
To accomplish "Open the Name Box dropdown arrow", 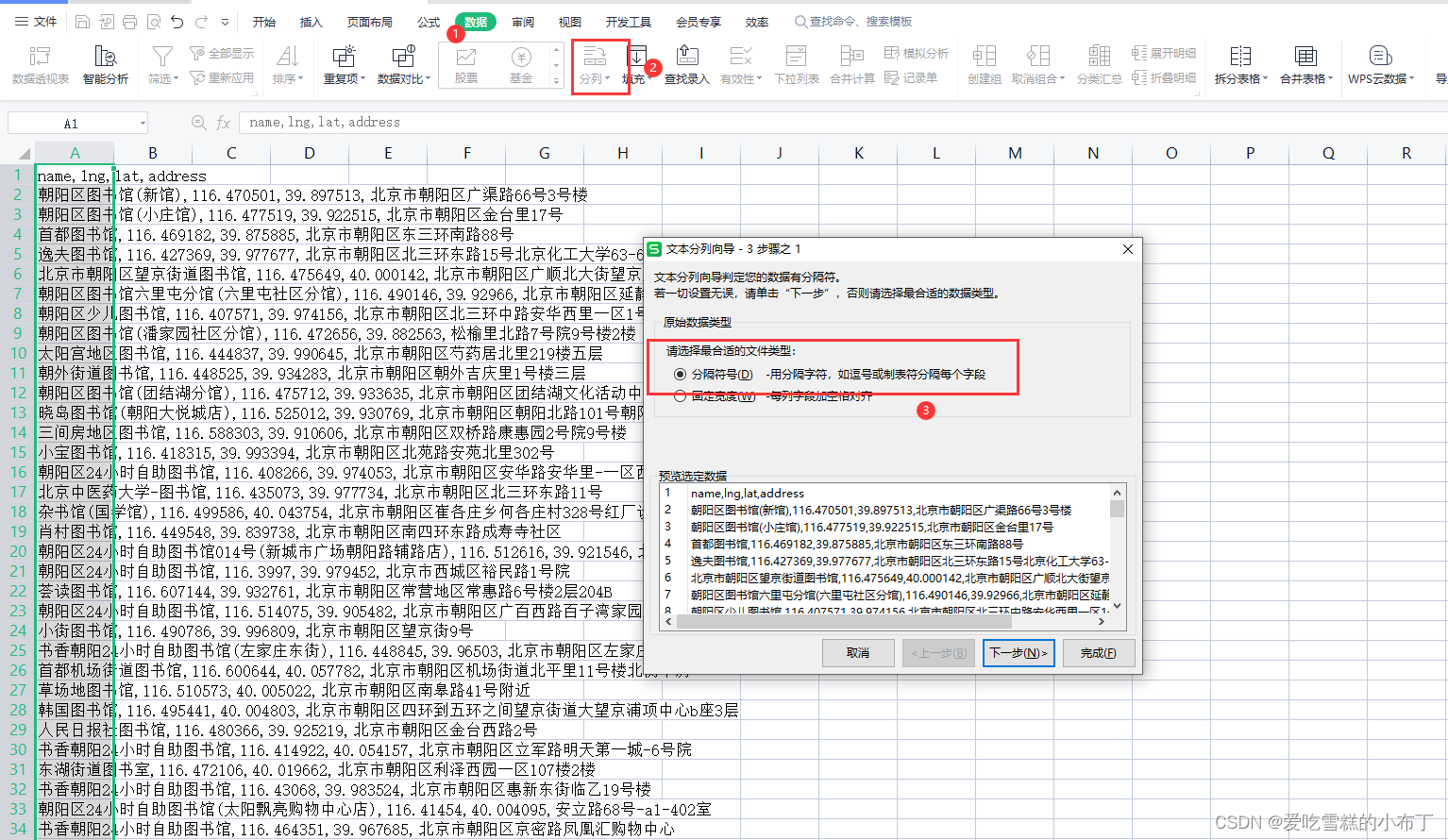I will pyautogui.click(x=143, y=124).
